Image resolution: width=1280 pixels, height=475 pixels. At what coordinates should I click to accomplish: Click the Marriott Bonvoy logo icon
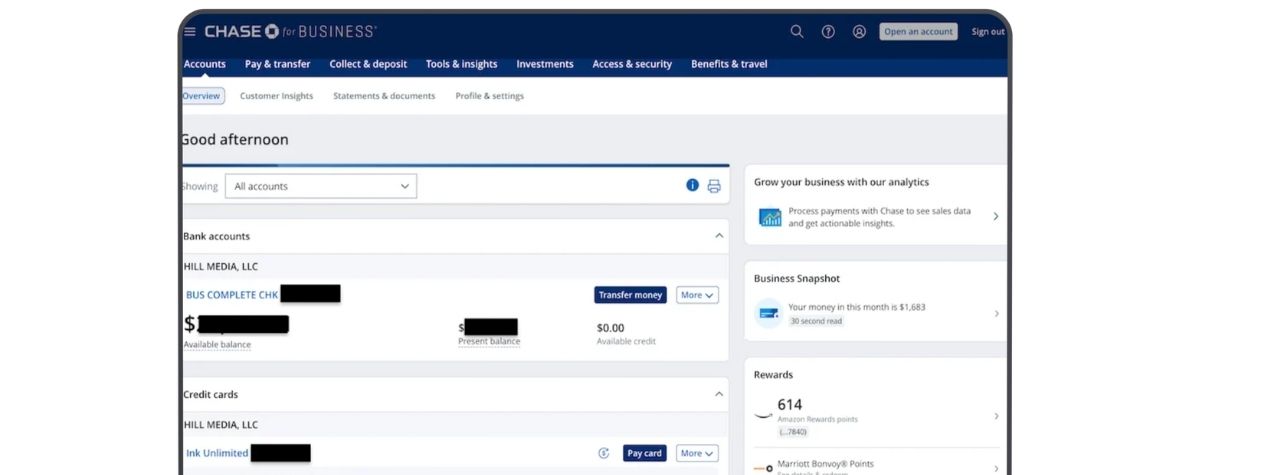[763, 468]
